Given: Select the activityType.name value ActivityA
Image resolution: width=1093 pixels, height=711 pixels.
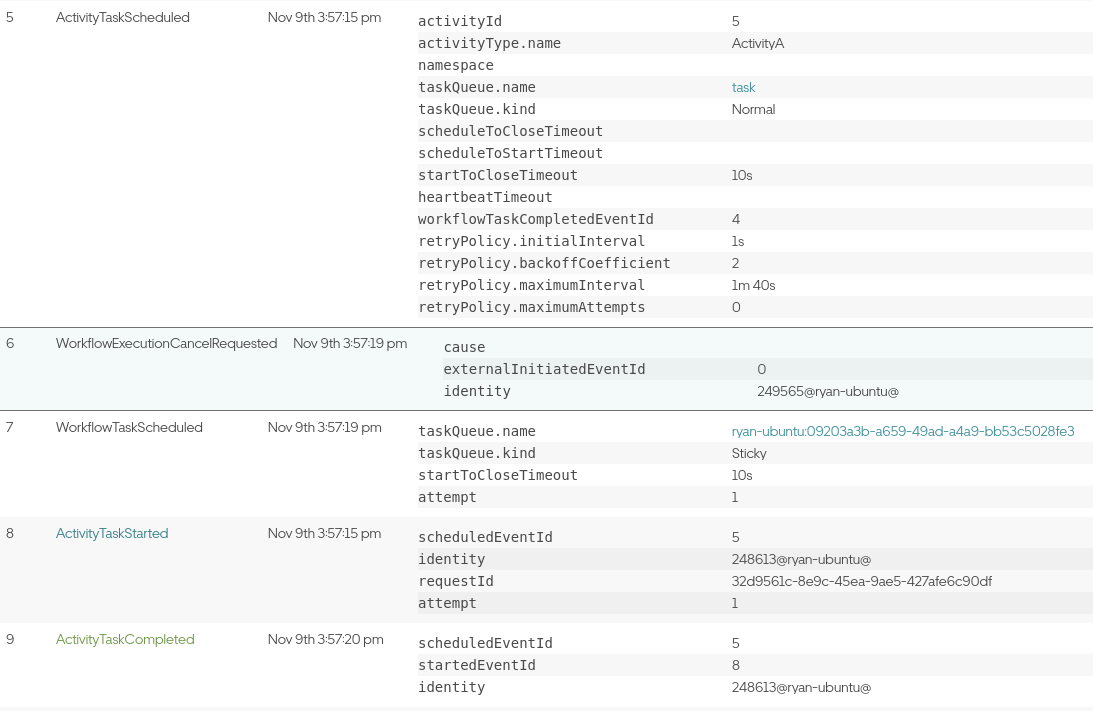Looking at the screenshot, I should (x=758, y=43).
